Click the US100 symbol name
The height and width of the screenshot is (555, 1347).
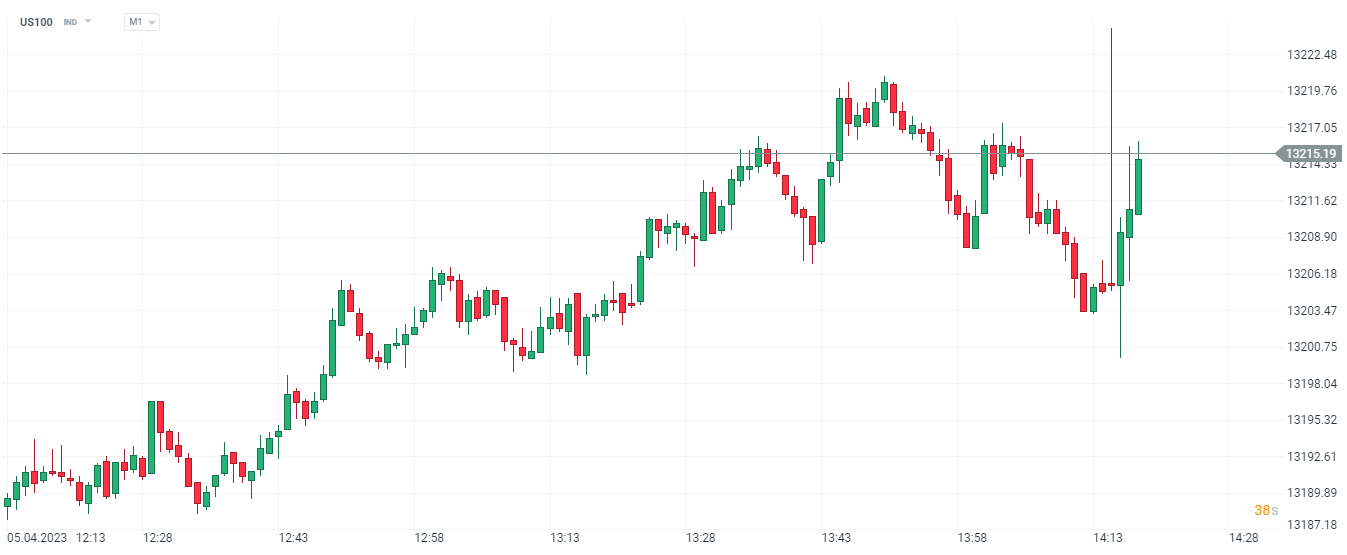(36, 21)
